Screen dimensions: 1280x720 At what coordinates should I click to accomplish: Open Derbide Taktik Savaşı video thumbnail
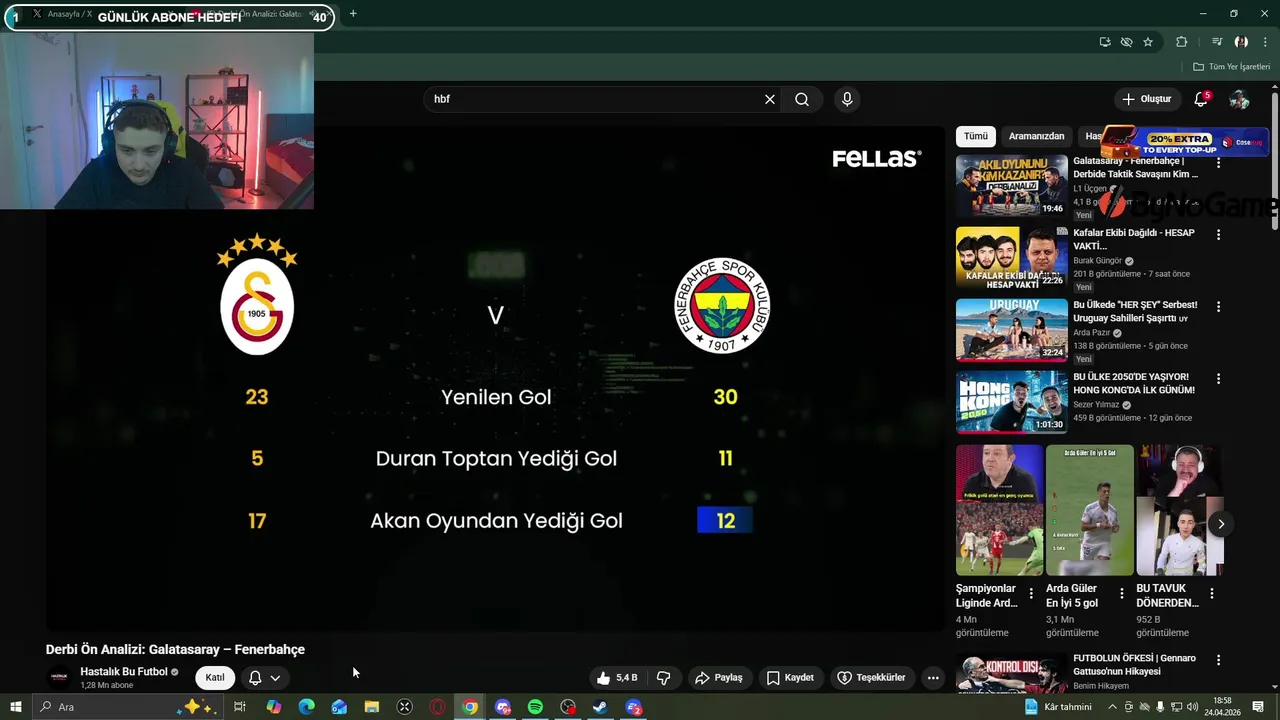(1011, 186)
